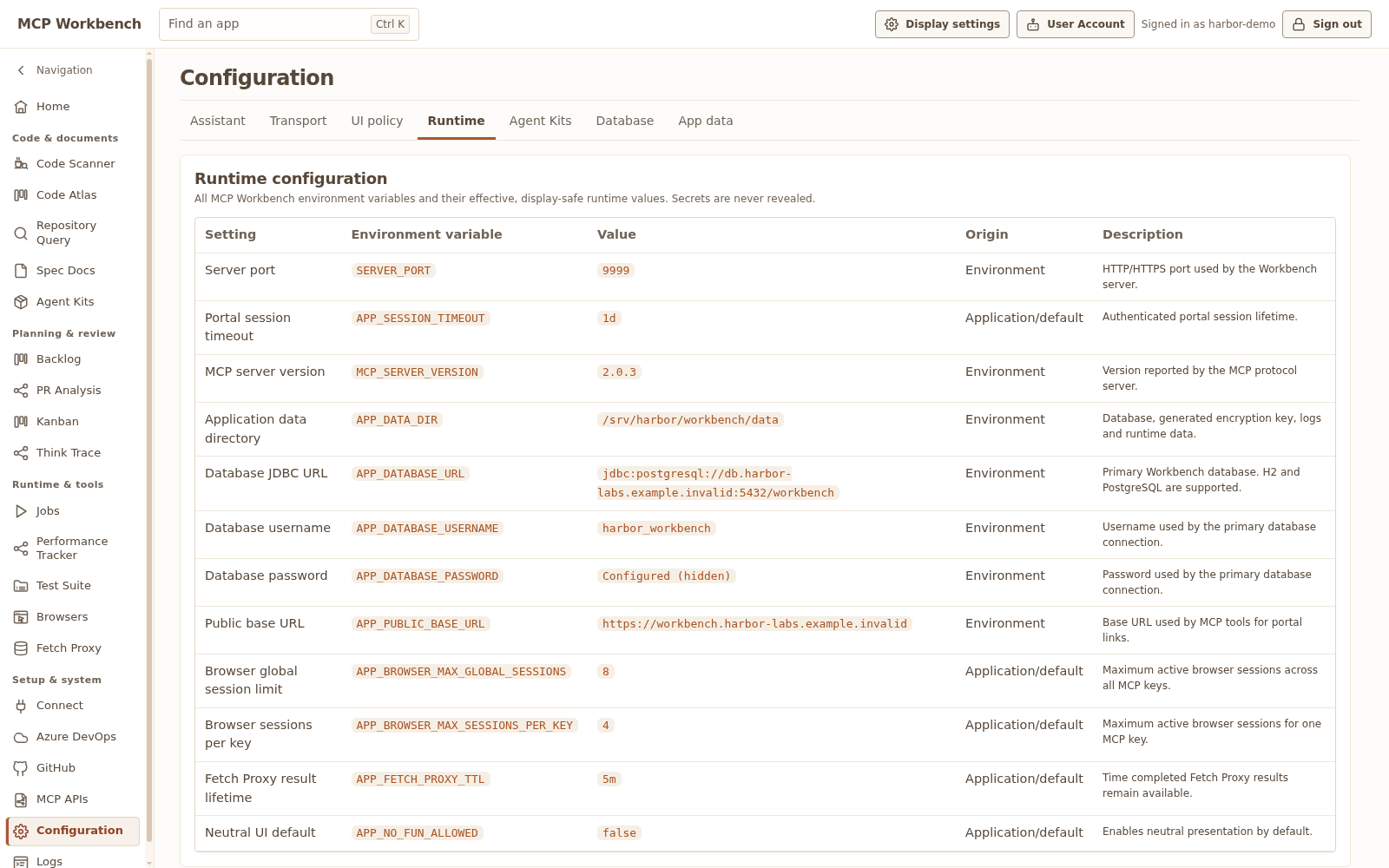Click the Think Trace icon
The height and width of the screenshot is (868, 1389).
pyautogui.click(x=21, y=453)
